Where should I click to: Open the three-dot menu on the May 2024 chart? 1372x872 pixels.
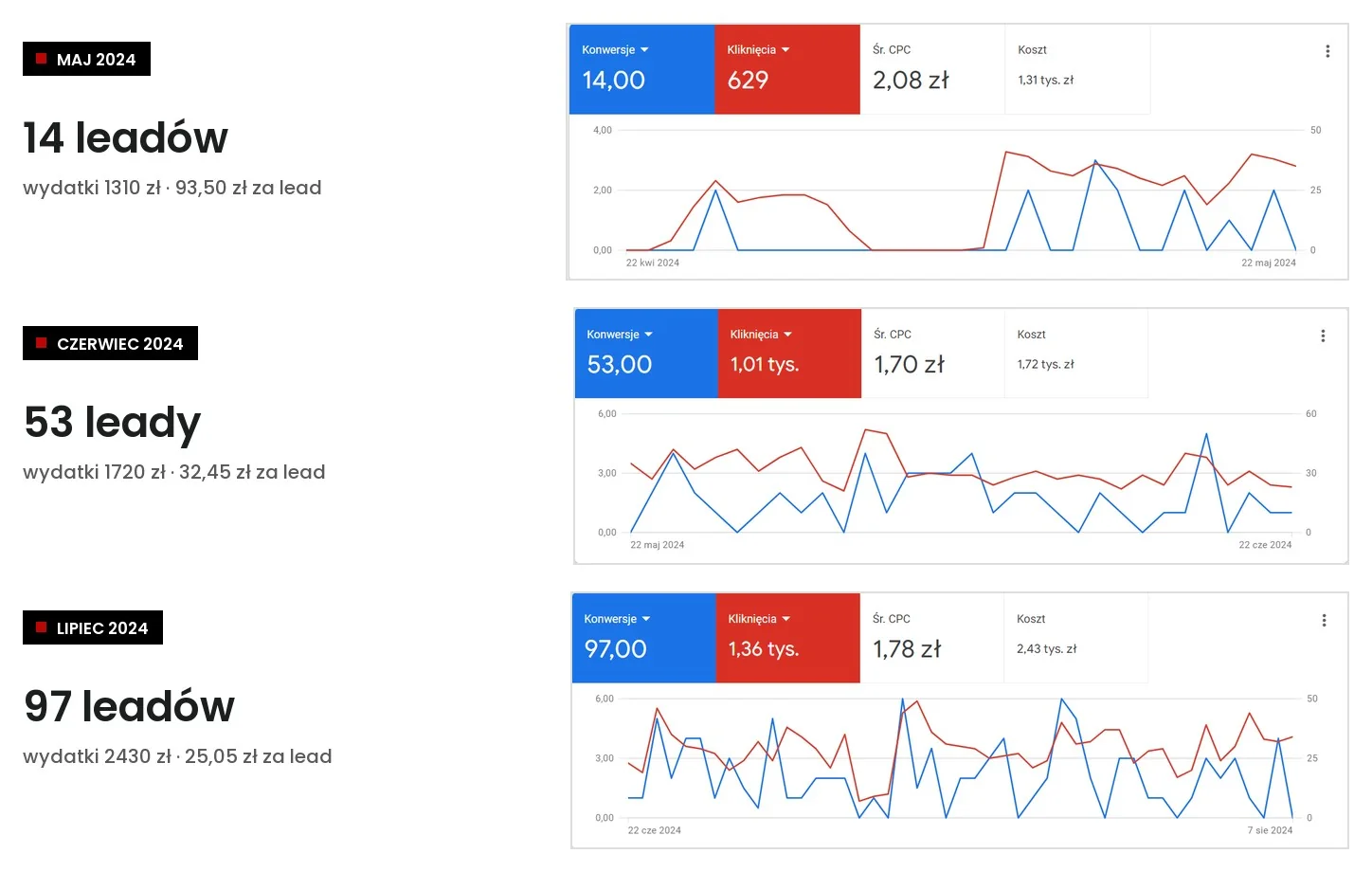point(1327,51)
